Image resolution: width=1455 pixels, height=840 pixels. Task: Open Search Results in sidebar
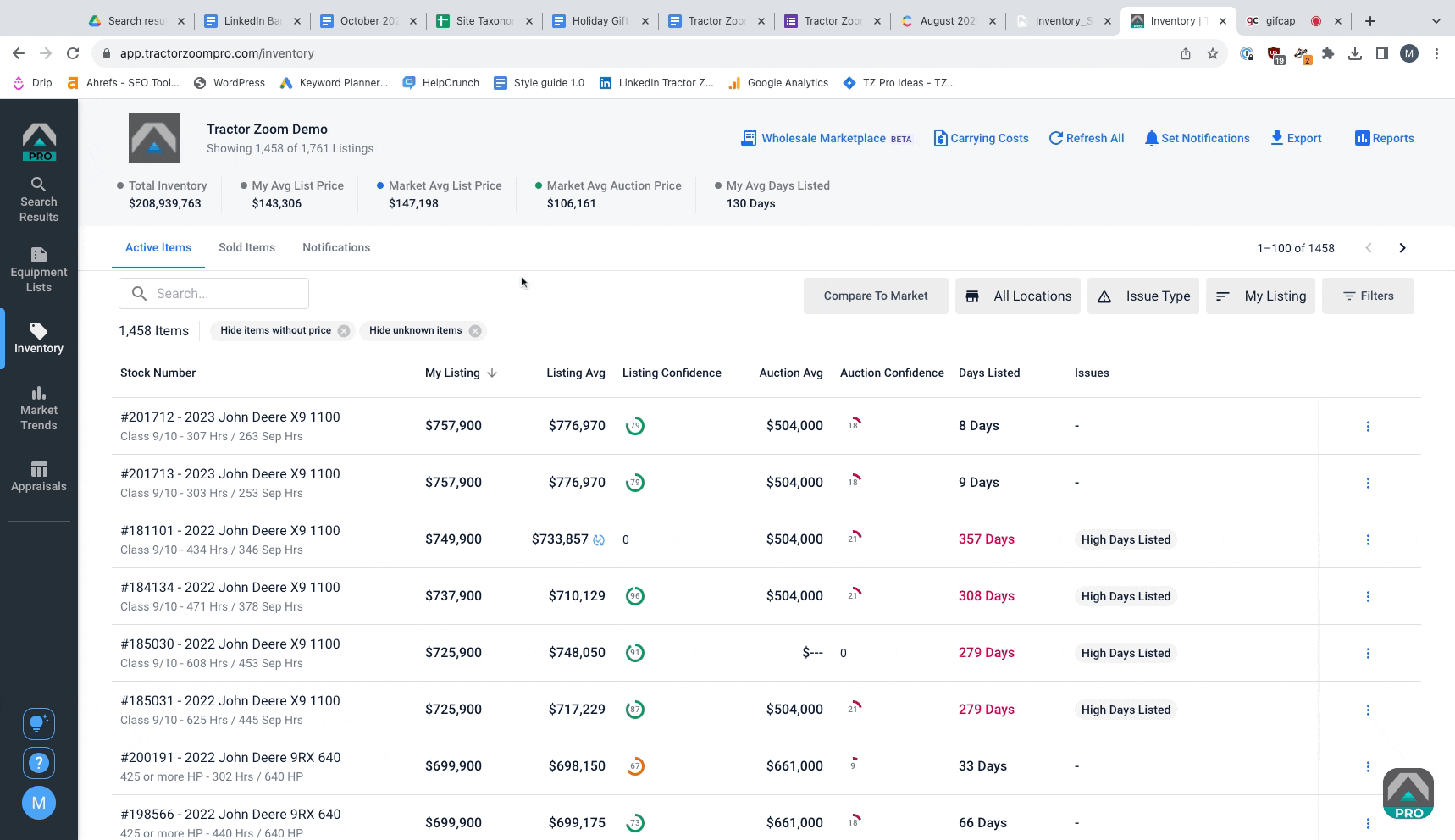[x=39, y=200]
